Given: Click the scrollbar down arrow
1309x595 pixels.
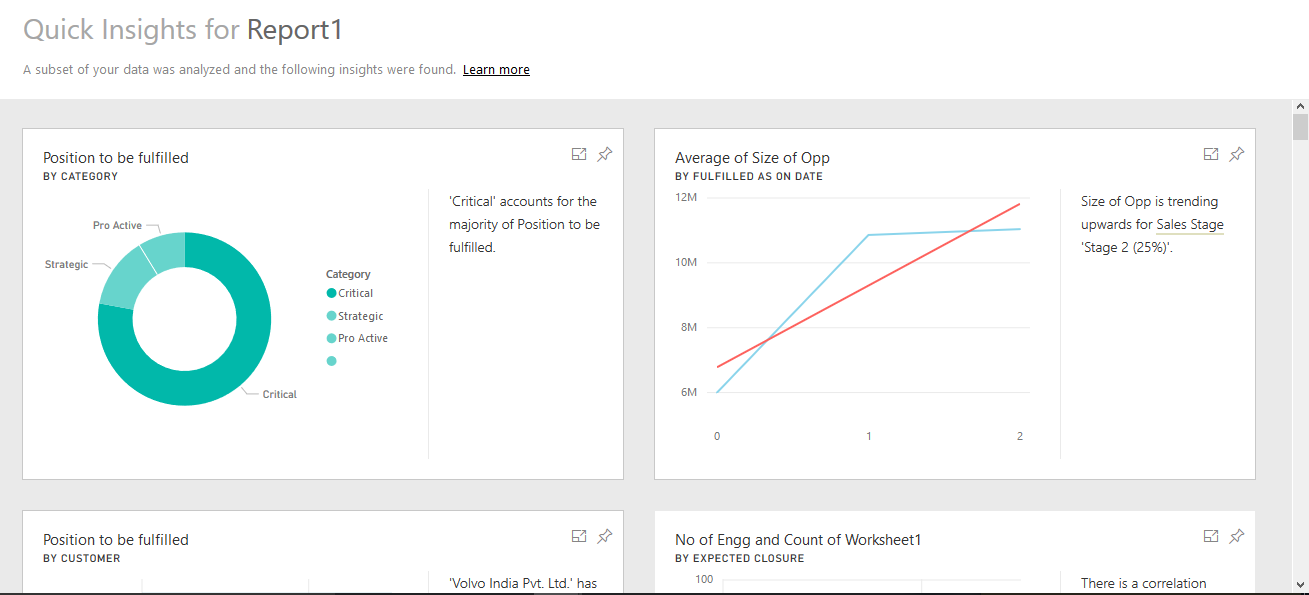Looking at the screenshot, I should (1300, 584).
